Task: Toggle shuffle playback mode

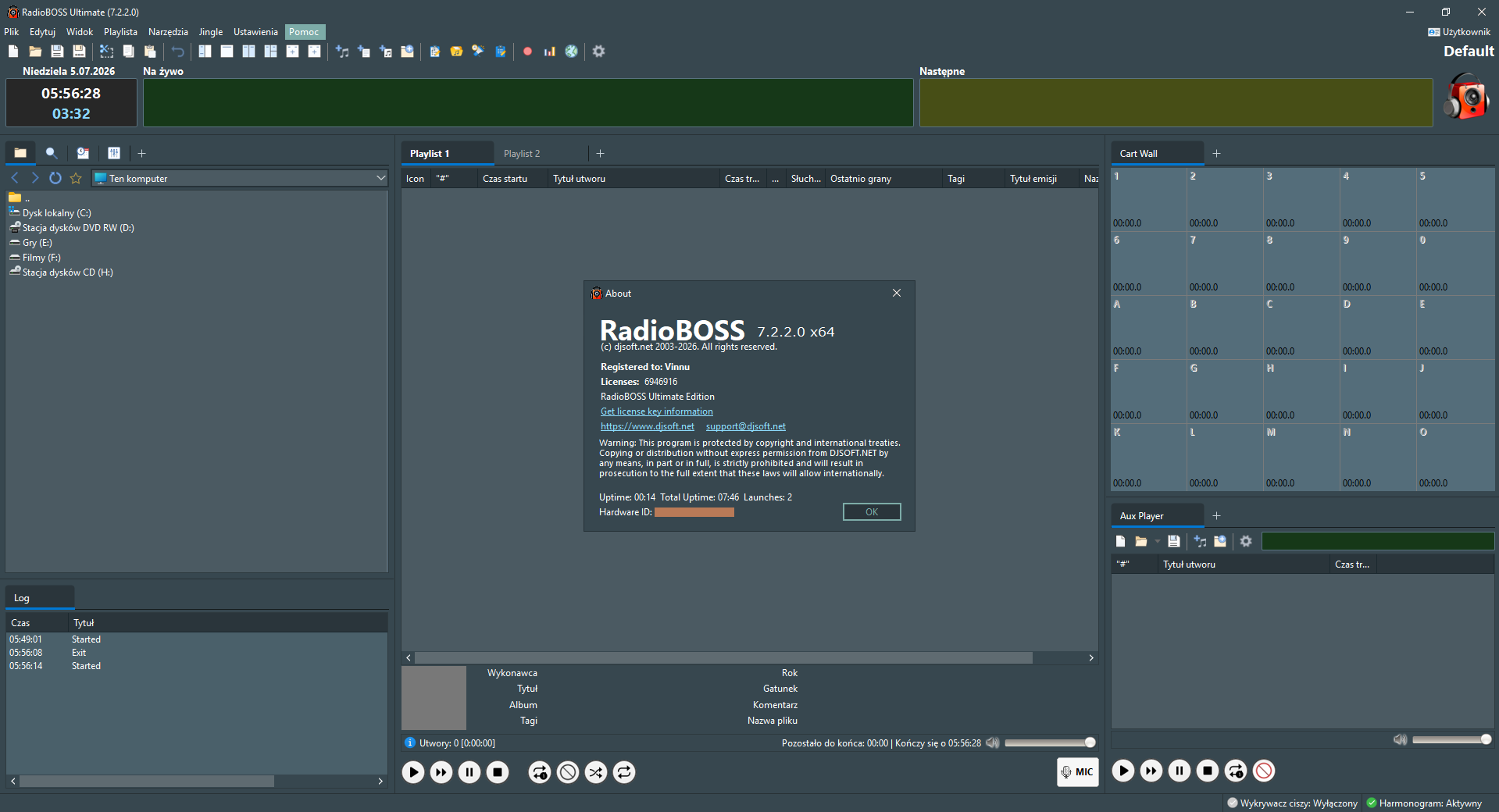Action: tap(596, 772)
